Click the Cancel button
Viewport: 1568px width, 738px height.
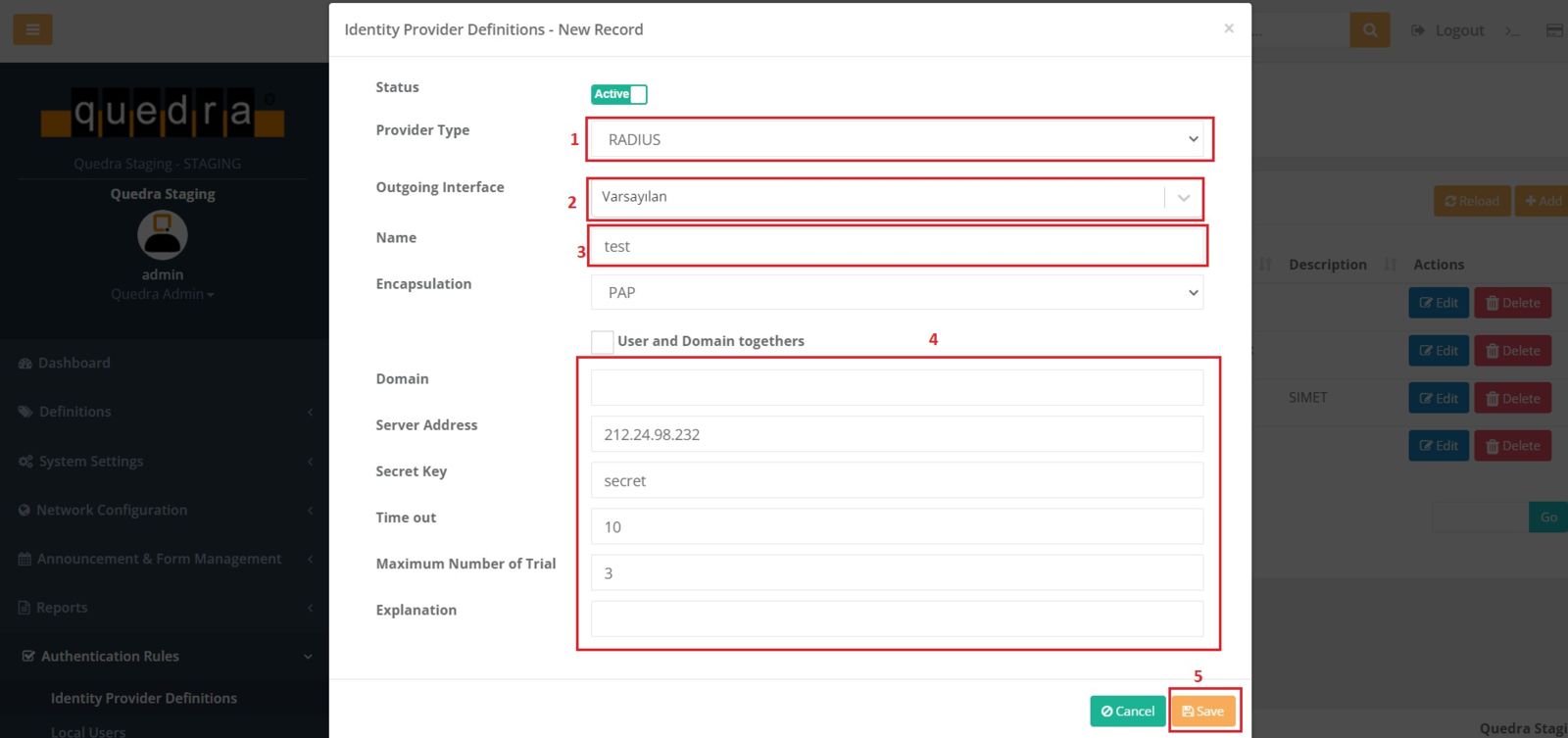[1127, 711]
